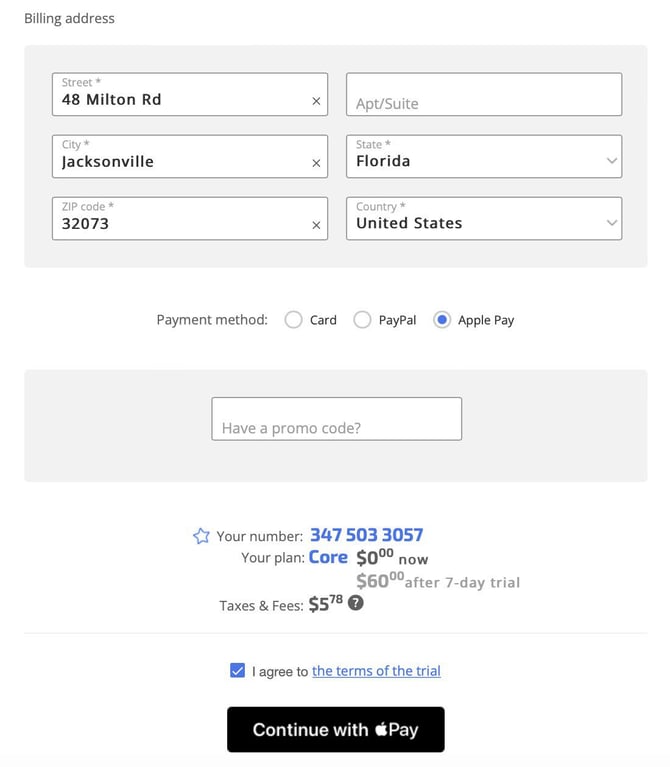Click the Continue with Apple Pay button

point(335,729)
